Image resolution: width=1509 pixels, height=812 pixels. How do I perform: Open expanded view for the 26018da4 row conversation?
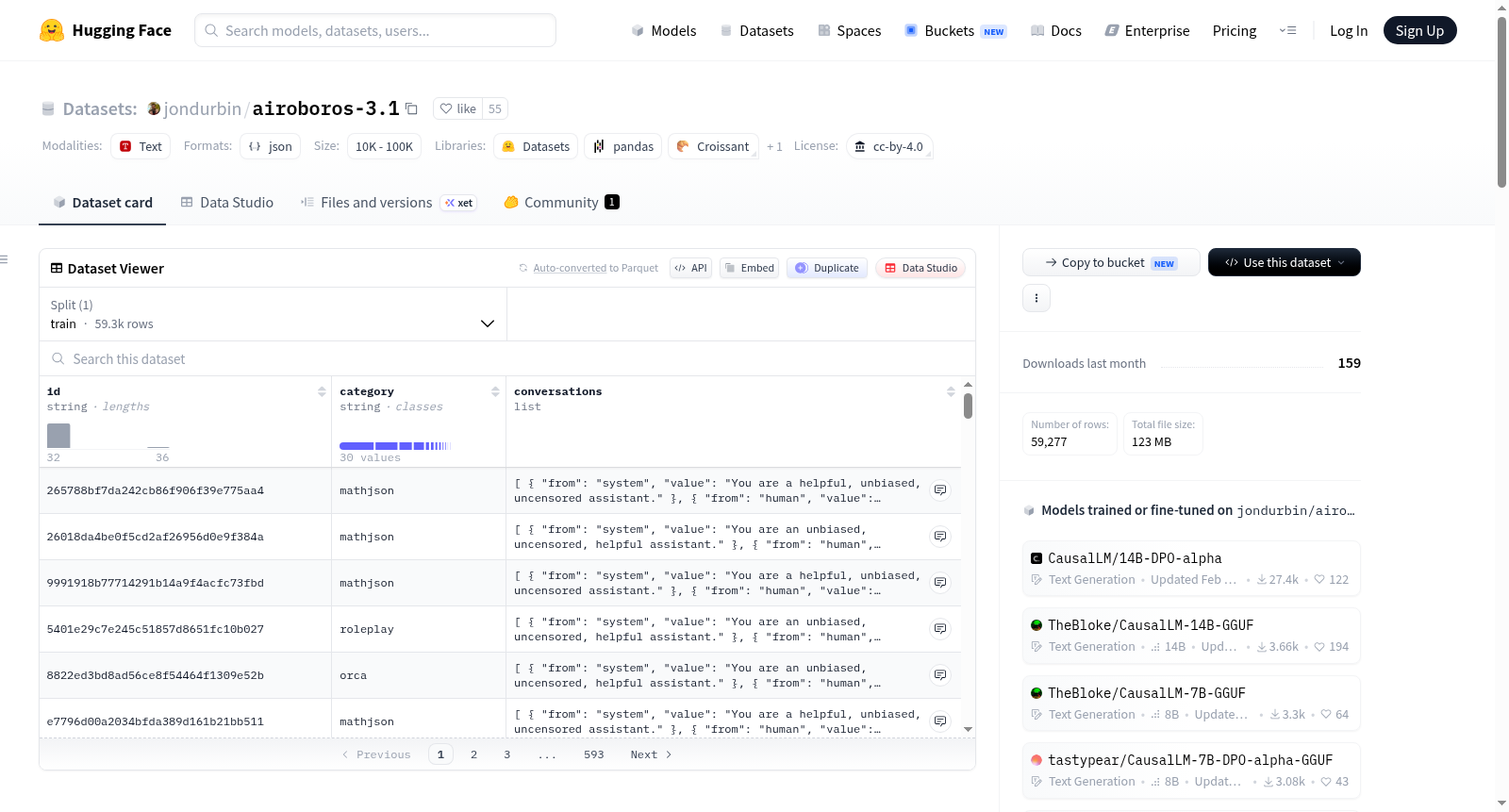(x=940, y=536)
